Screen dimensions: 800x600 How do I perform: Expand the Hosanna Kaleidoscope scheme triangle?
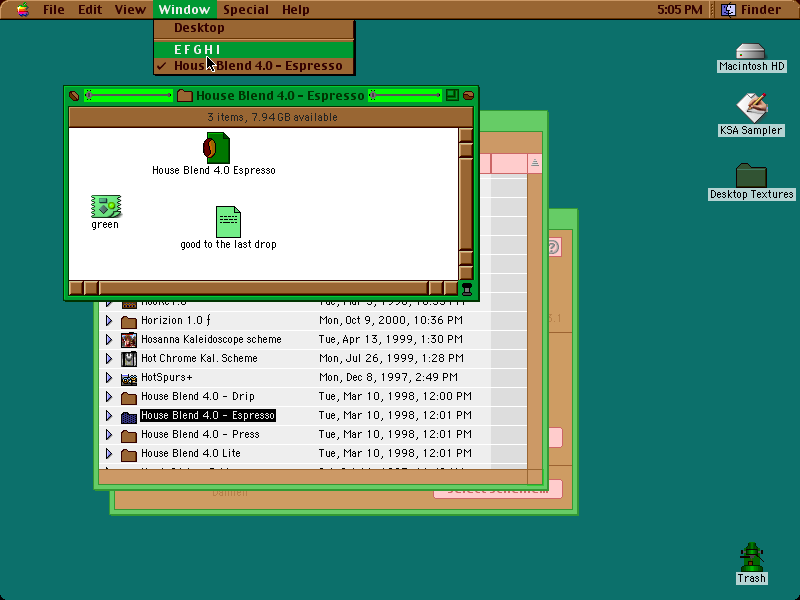pos(109,339)
